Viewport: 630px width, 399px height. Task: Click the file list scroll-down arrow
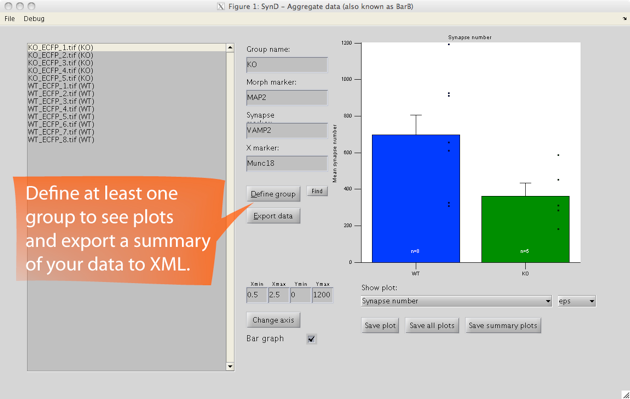[x=230, y=366]
